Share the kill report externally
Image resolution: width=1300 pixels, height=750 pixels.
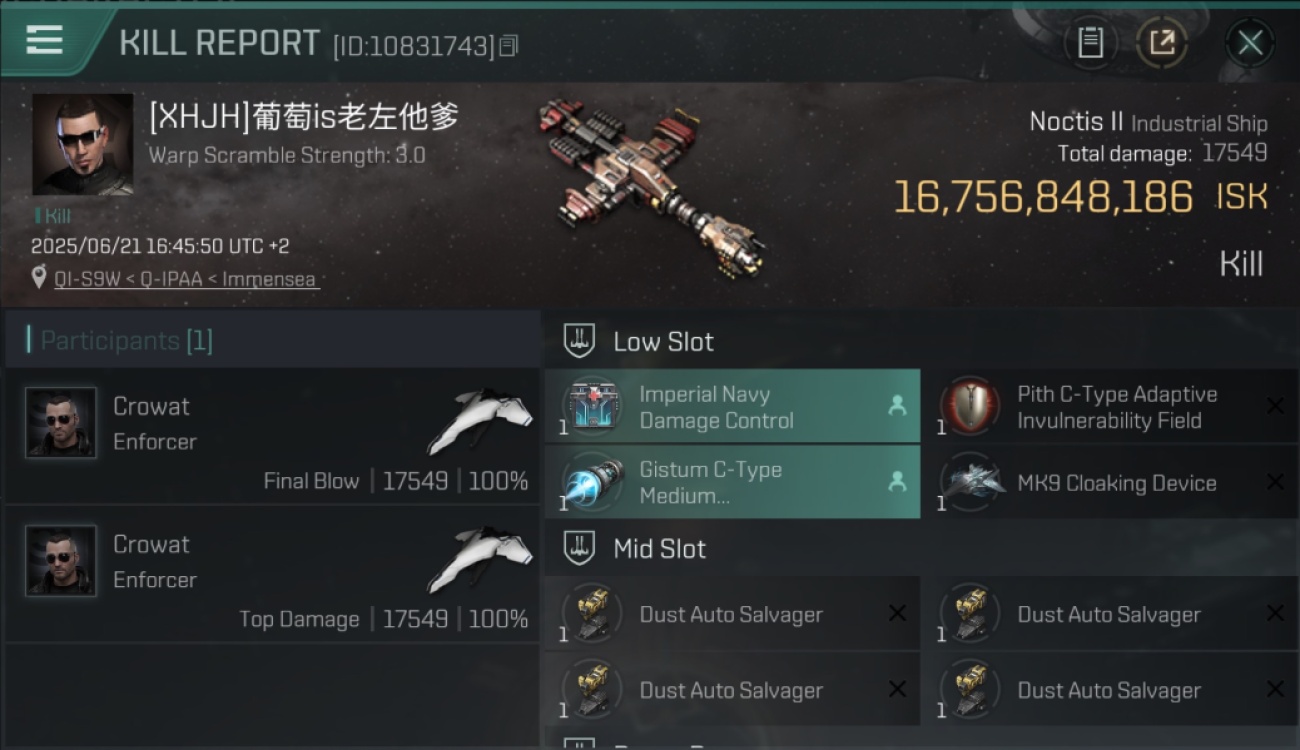[x=1161, y=43]
